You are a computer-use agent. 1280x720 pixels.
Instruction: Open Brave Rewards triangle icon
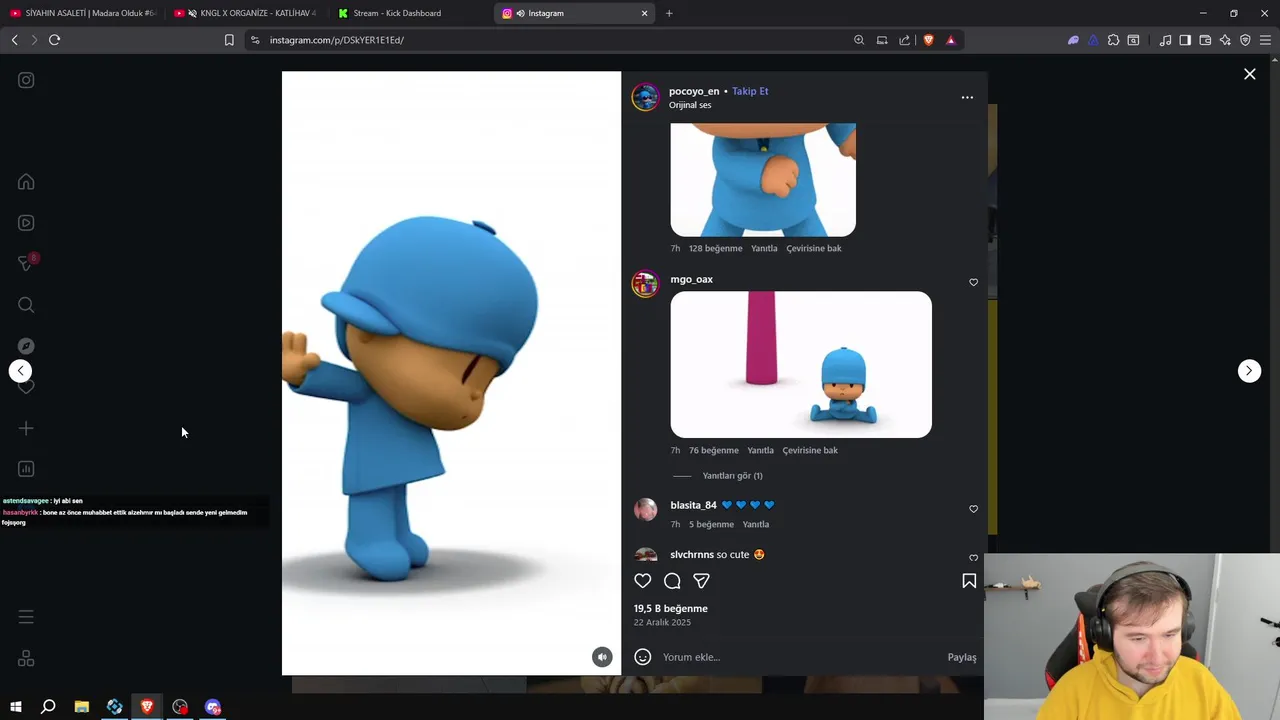tap(950, 40)
